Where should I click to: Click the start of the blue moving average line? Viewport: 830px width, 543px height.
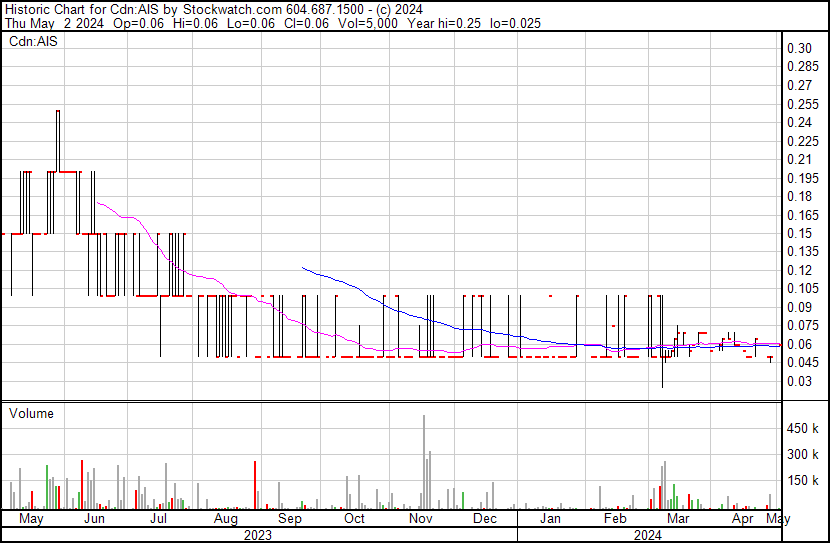[x=302, y=267]
